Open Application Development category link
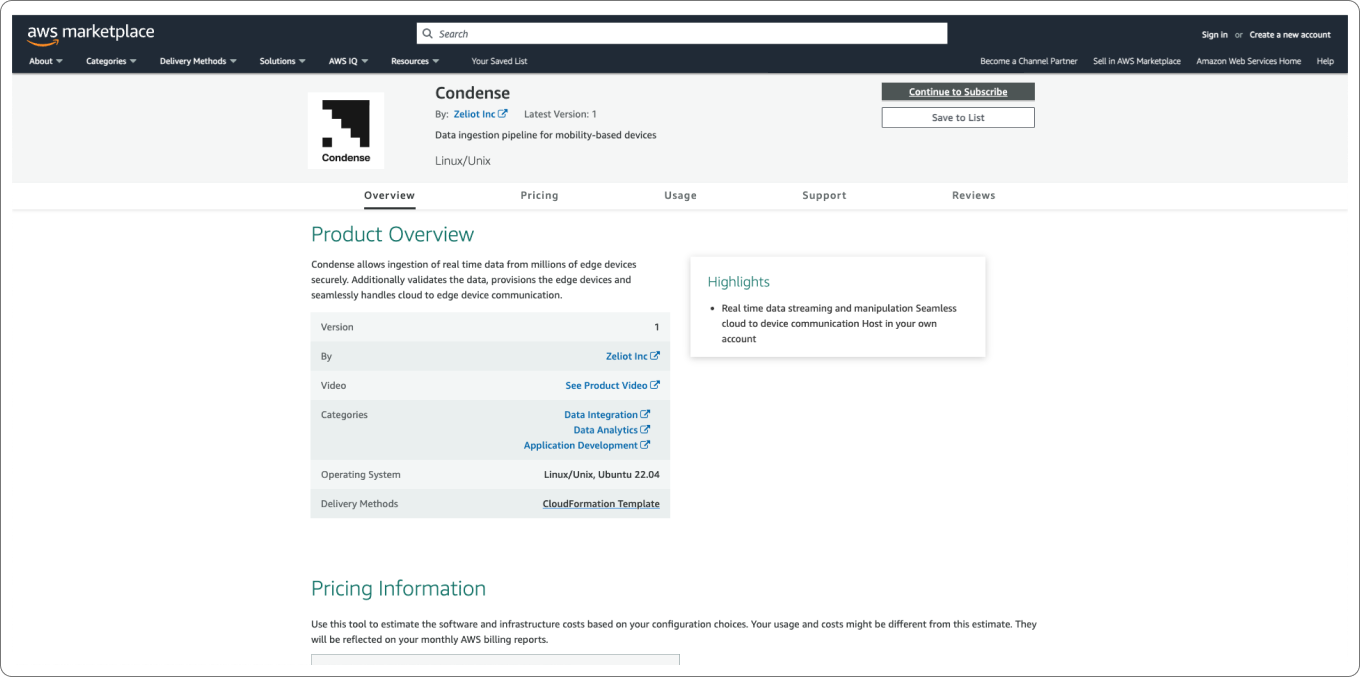The height and width of the screenshot is (677, 1360). click(x=581, y=445)
